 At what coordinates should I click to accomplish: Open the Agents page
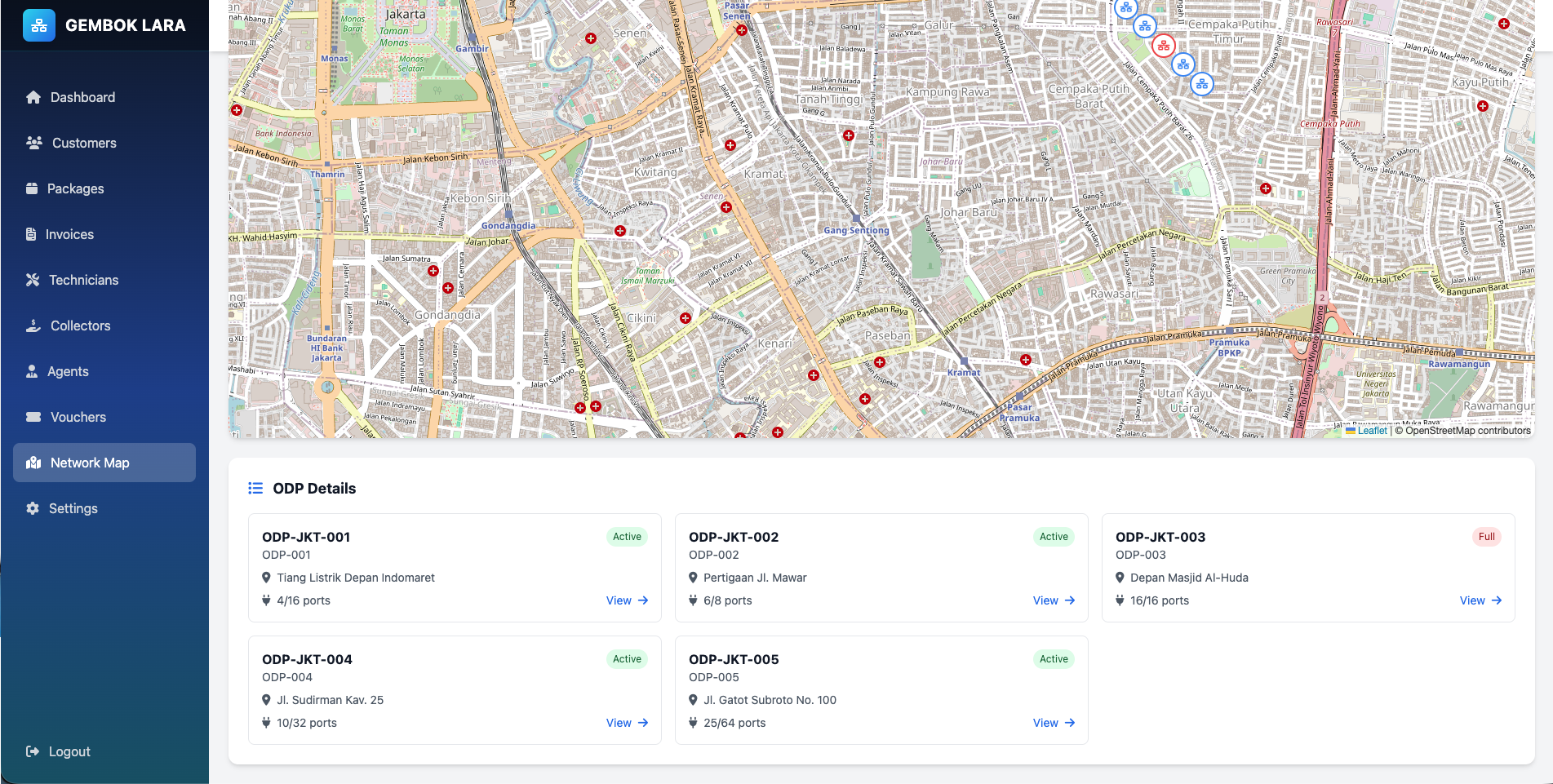click(68, 371)
